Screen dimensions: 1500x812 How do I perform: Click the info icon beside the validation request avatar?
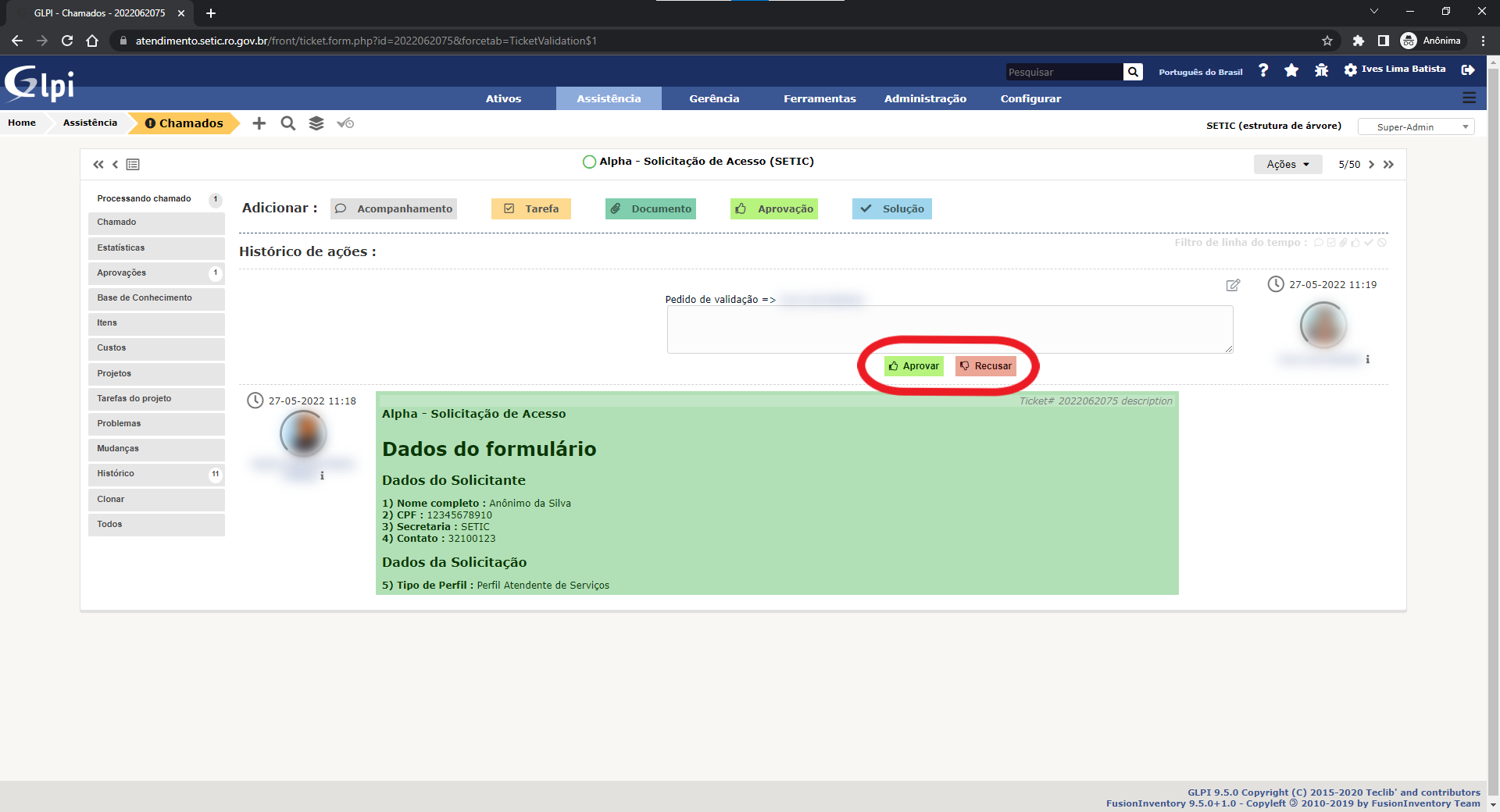(x=1367, y=359)
